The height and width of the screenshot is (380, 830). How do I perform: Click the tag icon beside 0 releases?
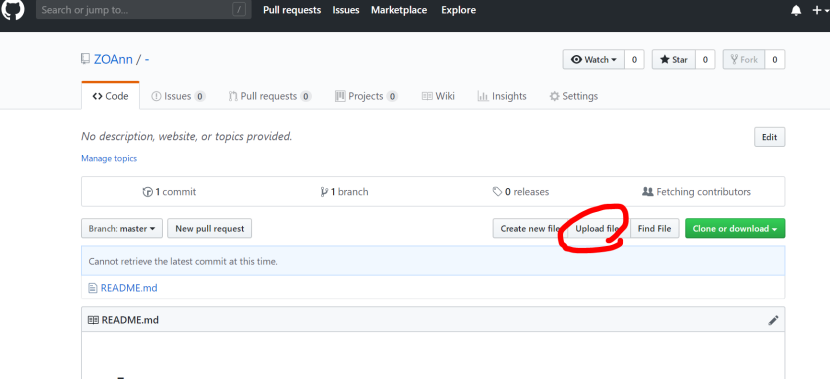(x=498, y=192)
